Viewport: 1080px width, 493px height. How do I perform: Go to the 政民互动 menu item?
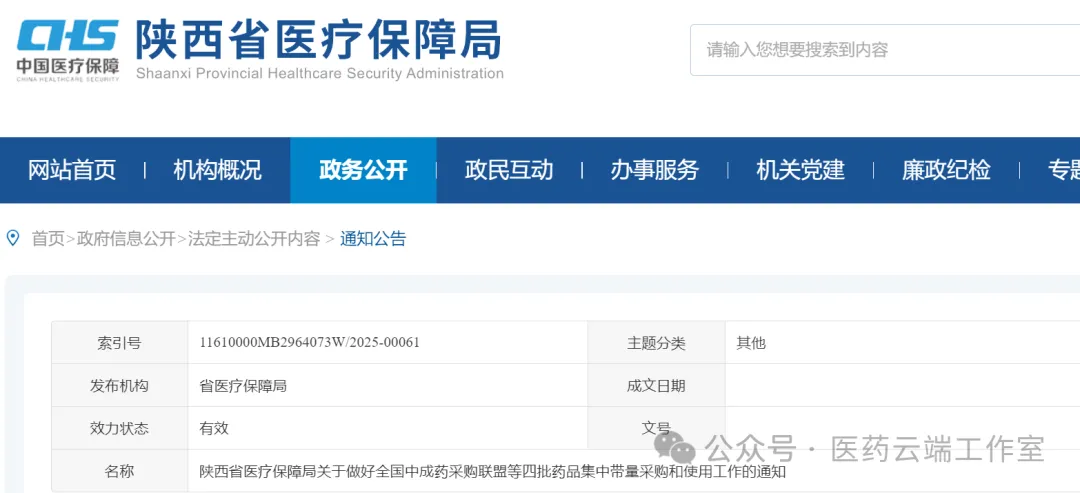509,170
